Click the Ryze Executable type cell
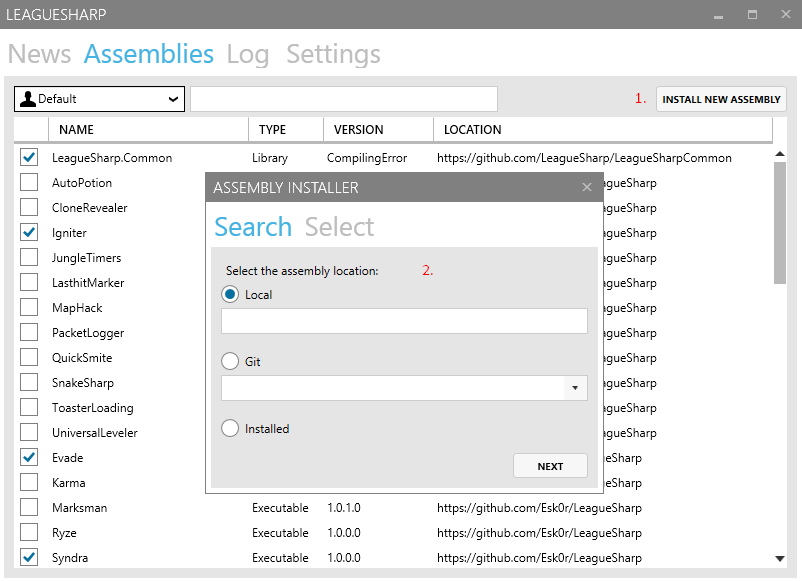 pos(280,533)
